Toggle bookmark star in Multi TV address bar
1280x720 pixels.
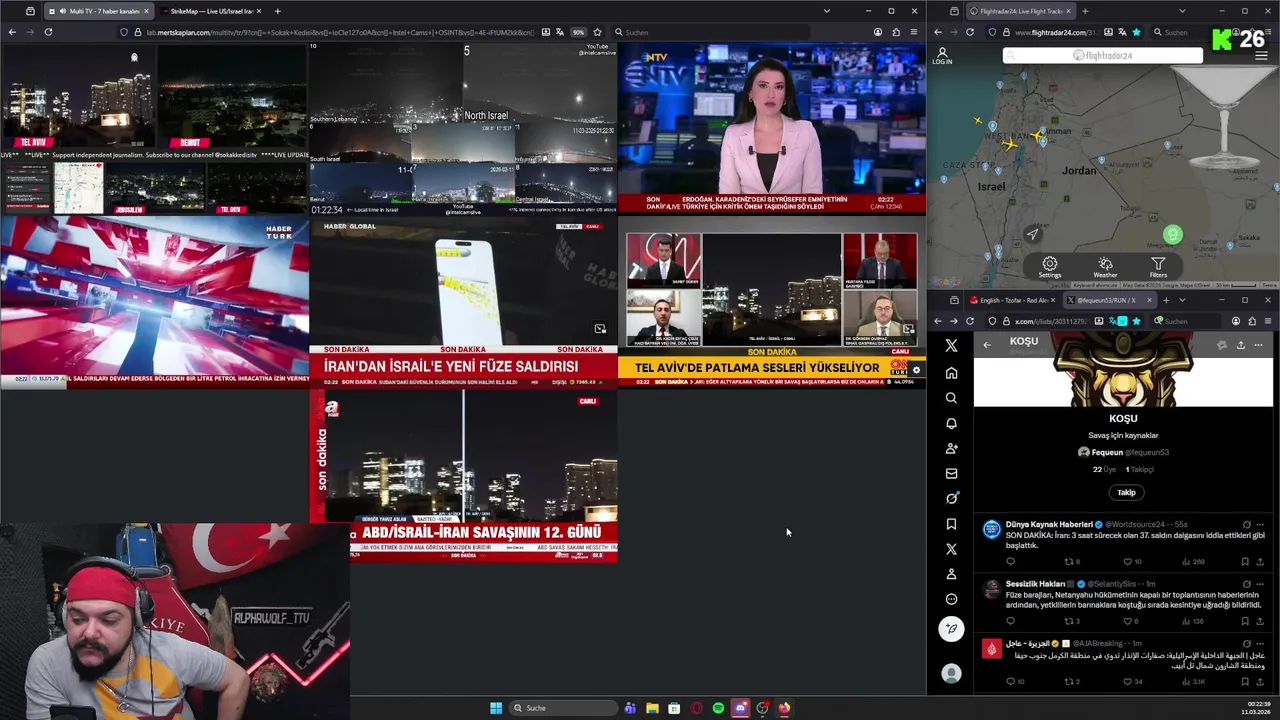(x=597, y=32)
